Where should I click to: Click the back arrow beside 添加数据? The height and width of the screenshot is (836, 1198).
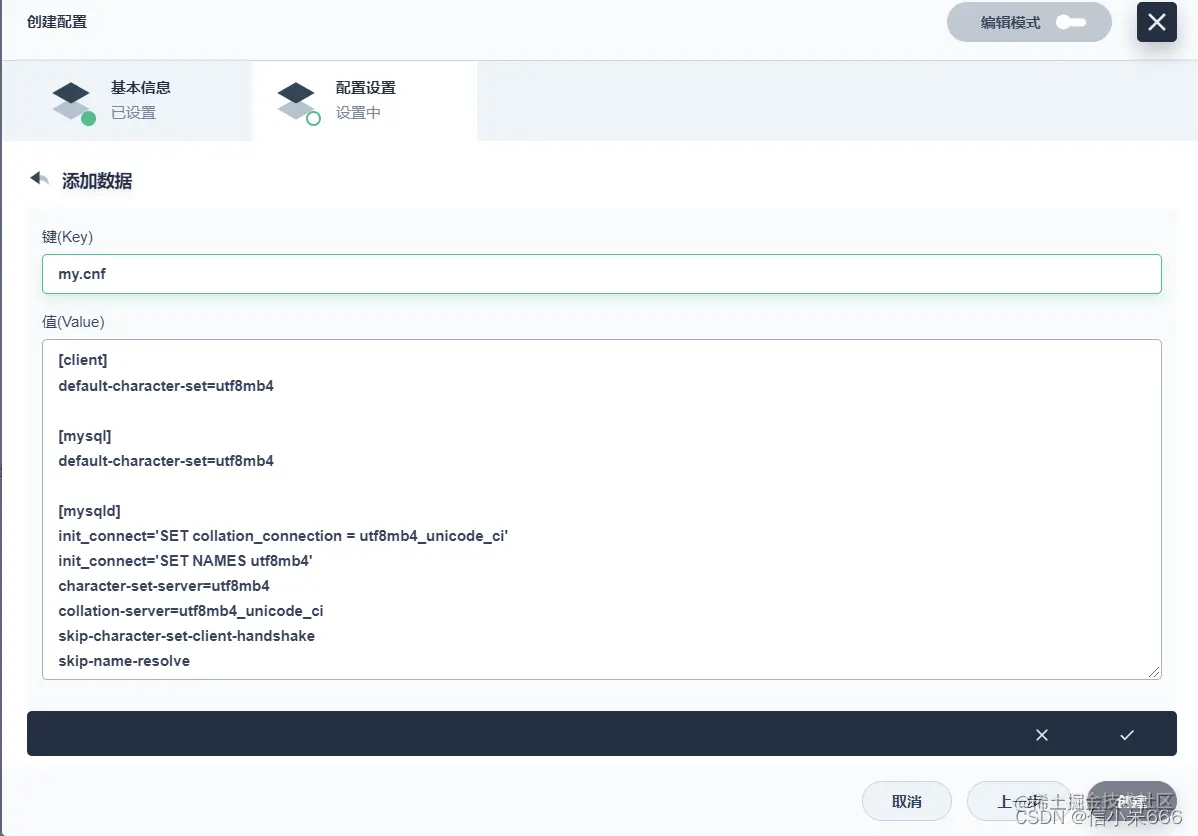(40, 179)
